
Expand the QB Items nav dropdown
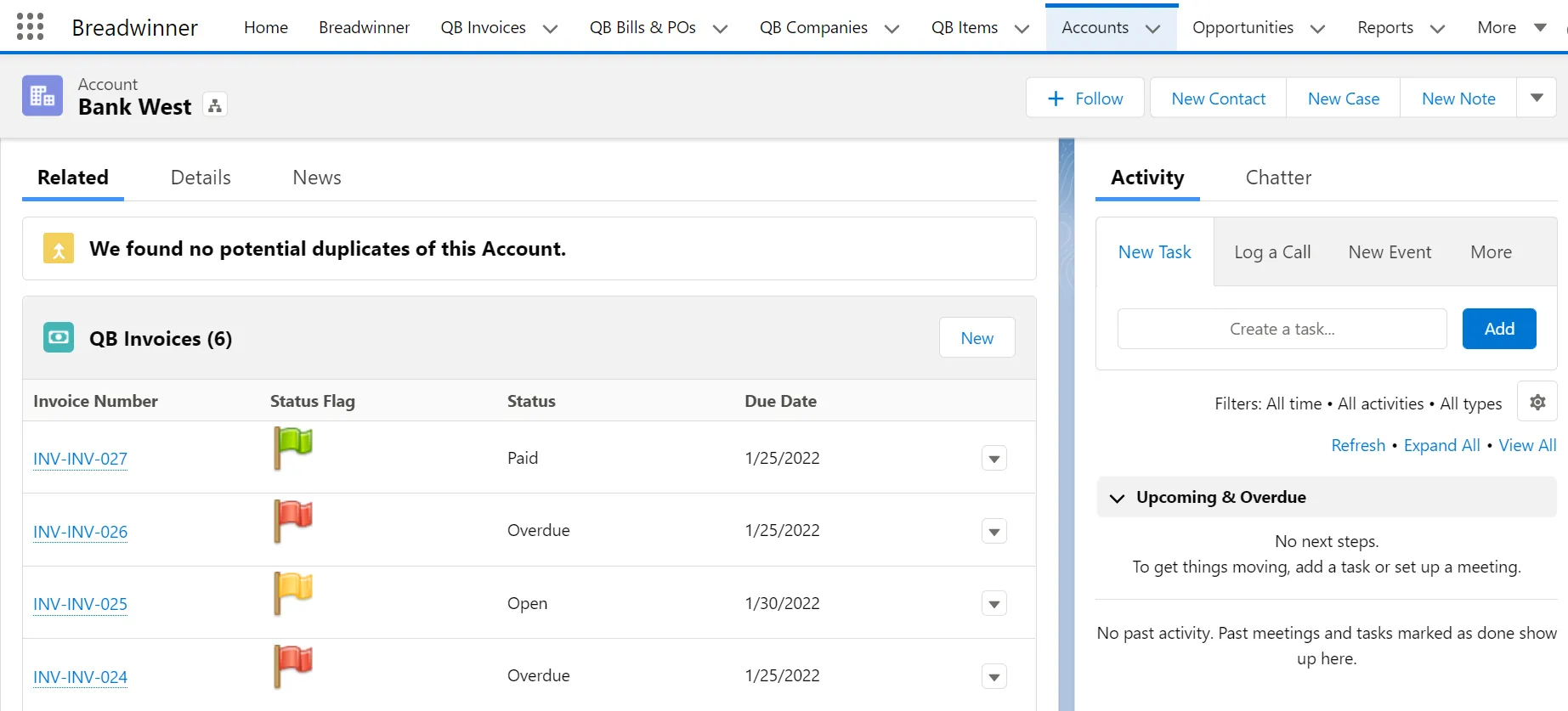coord(1022,28)
